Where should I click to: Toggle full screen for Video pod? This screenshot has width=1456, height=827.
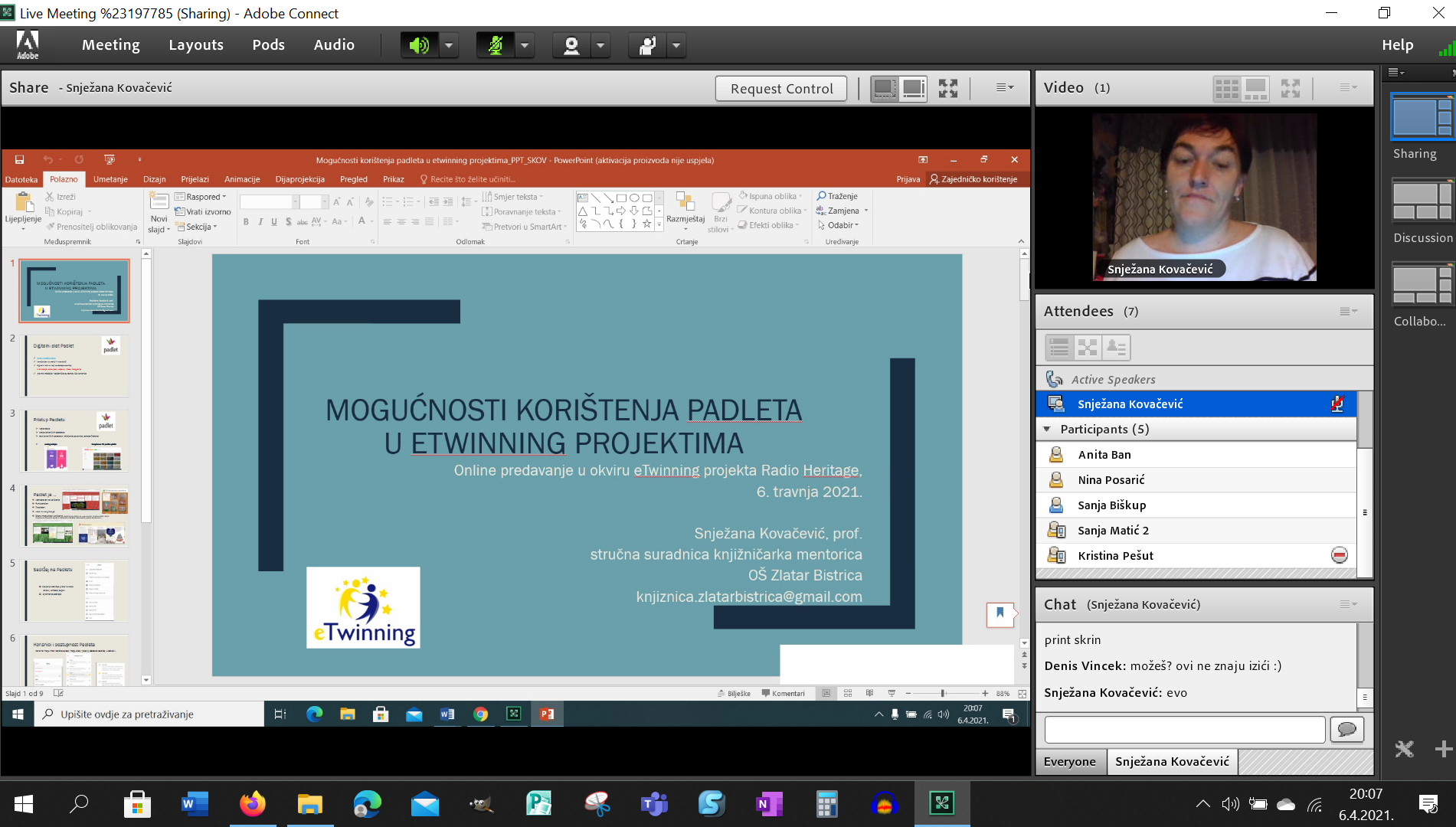[1291, 89]
